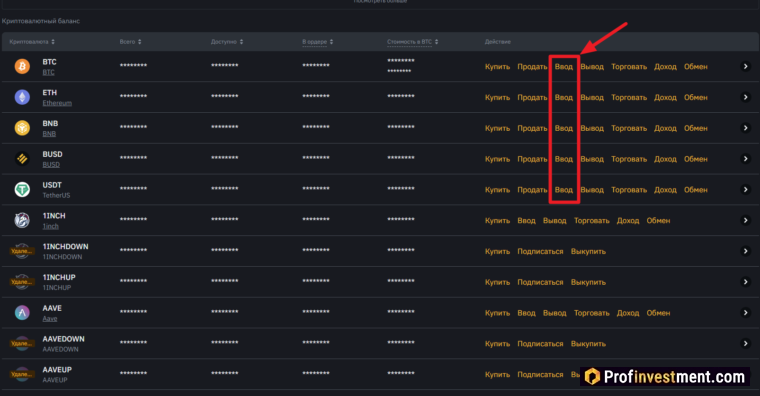Open the 1inch coin name link

coord(50,226)
